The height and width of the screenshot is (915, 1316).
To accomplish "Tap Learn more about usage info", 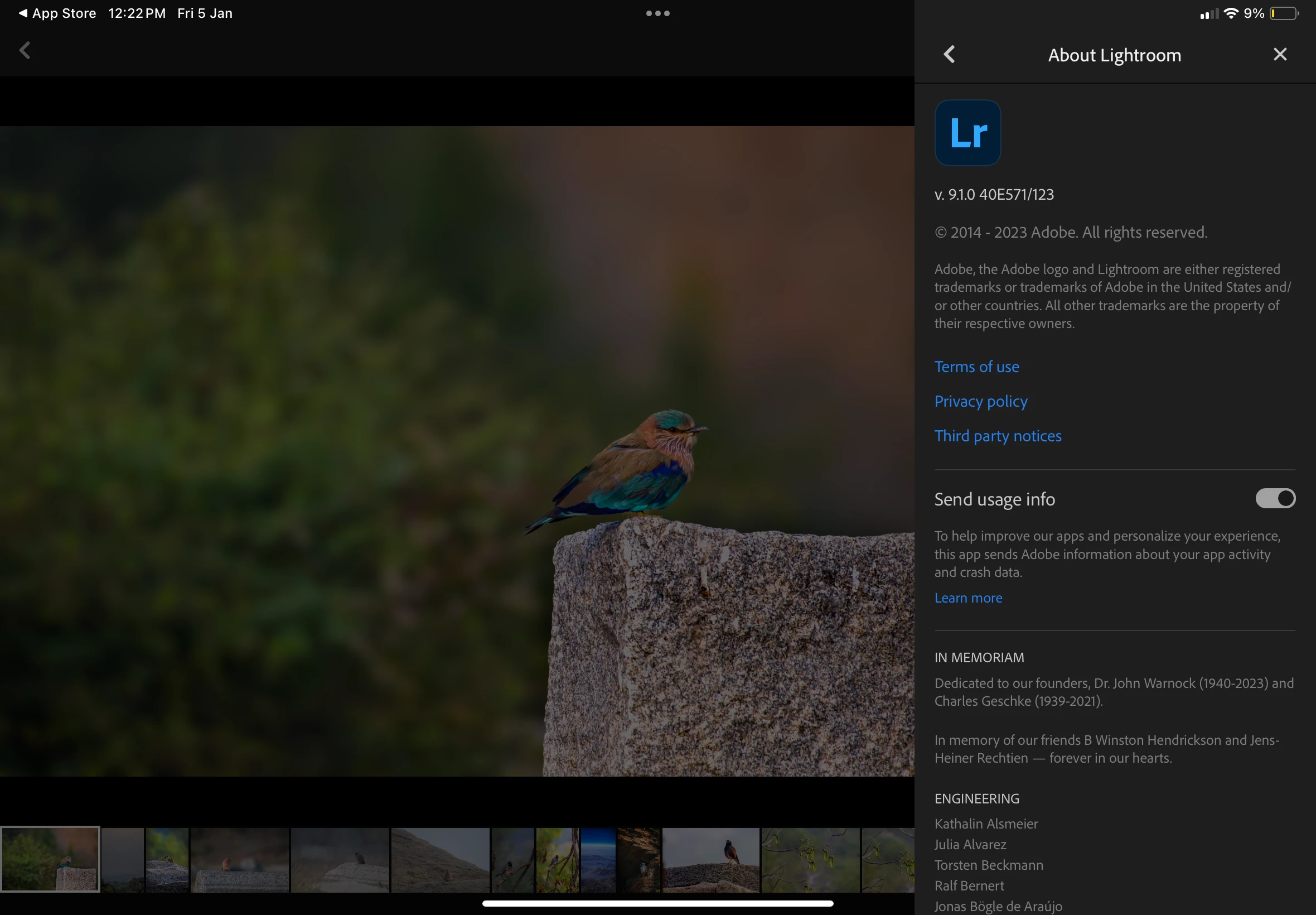I will tap(967, 598).
